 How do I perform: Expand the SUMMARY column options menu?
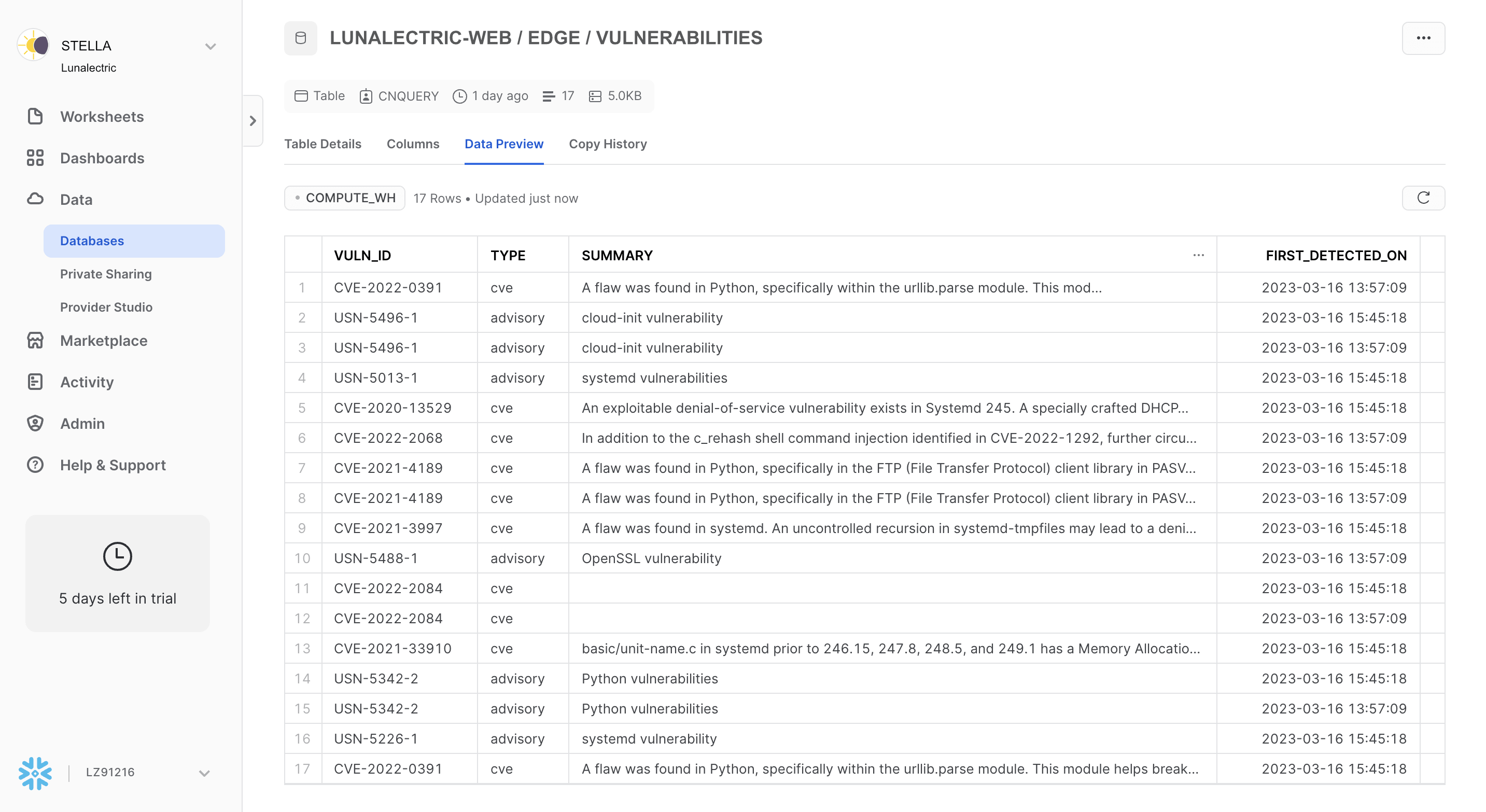pos(1199,255)
